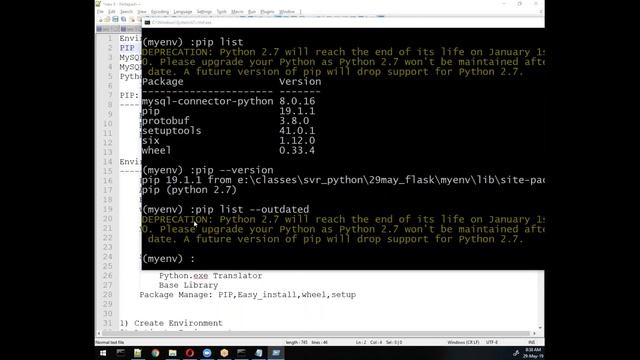
Task: Click the Open file toolbar icon
Action: click(x=107, y=20)
